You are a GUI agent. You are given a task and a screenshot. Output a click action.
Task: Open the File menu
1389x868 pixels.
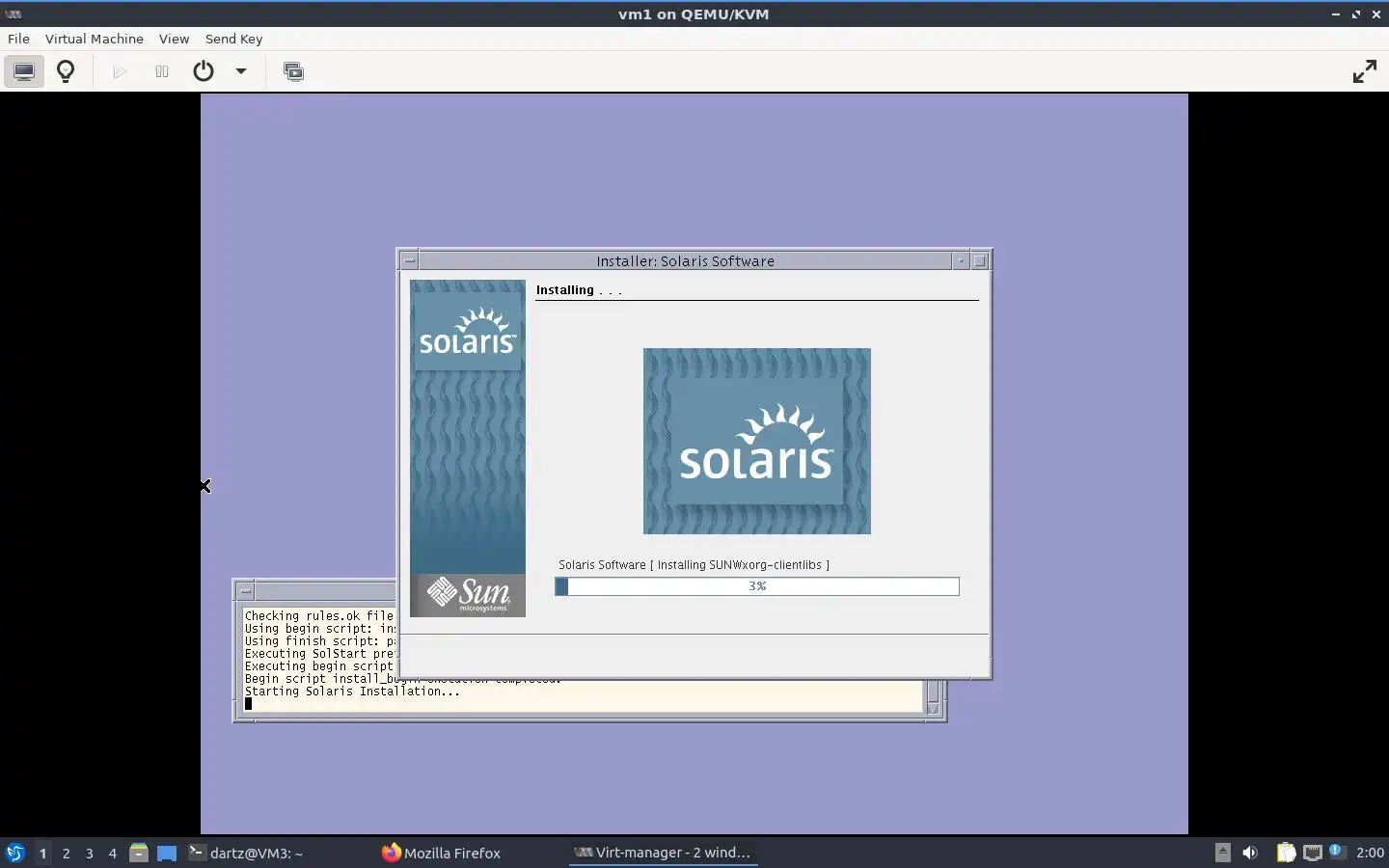pos(18,39)
